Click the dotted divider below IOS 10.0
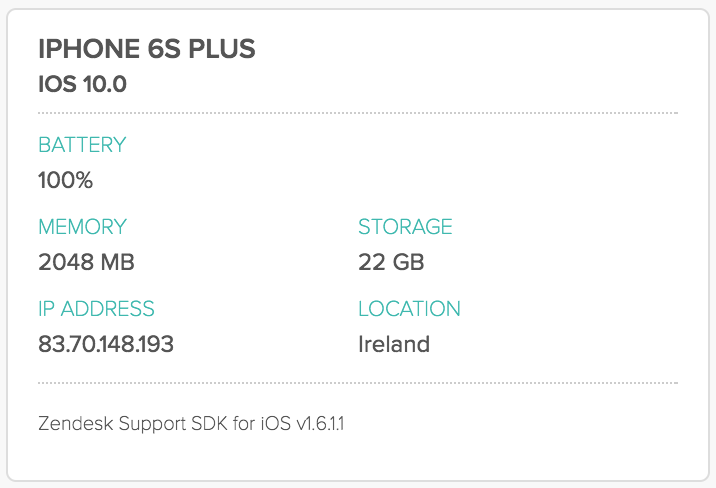 click(x=358, y=113)
